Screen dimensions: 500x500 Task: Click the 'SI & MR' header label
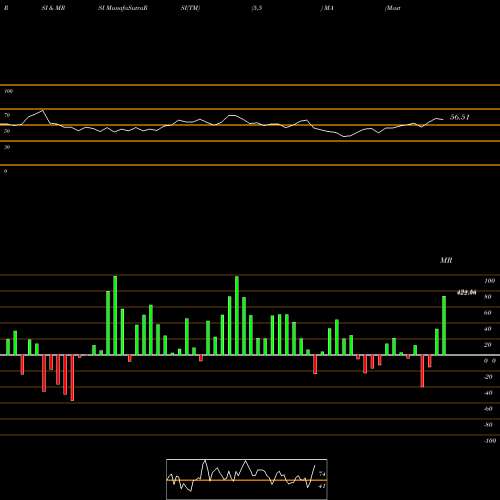(53, 8)
